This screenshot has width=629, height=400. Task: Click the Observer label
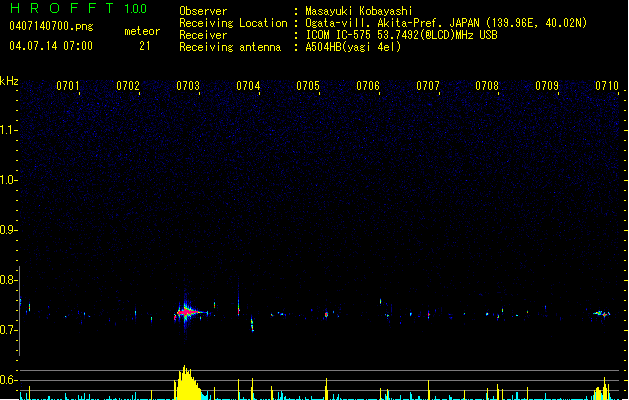click(x=203, y=11)
